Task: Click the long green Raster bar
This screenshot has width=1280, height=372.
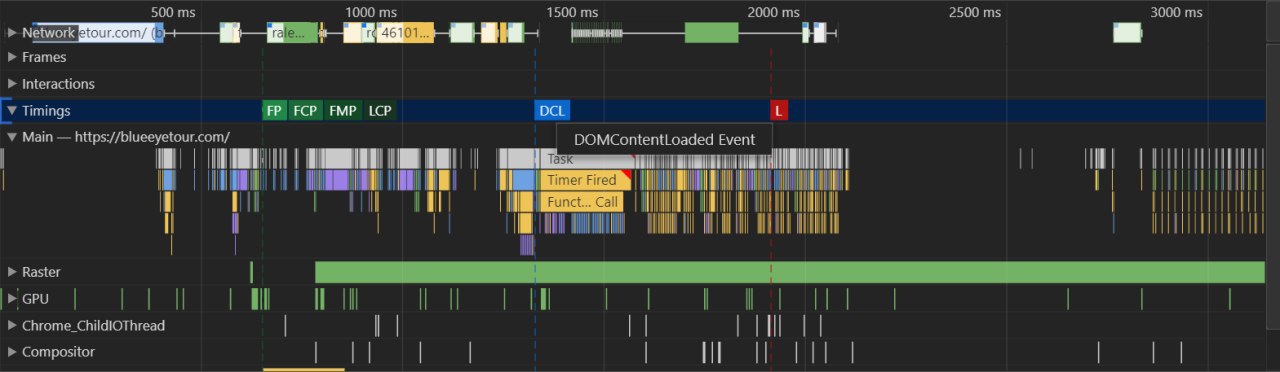Action: [x=790, y=272]
